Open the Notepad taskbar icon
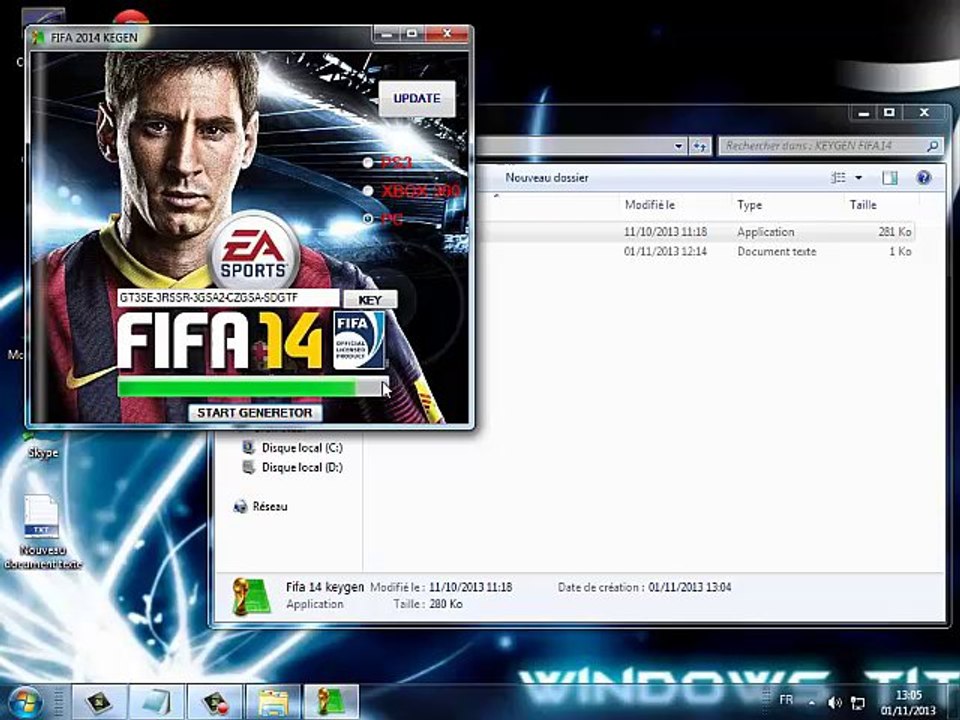The width and height of the screenshot is (960, 720). [157, 702]
